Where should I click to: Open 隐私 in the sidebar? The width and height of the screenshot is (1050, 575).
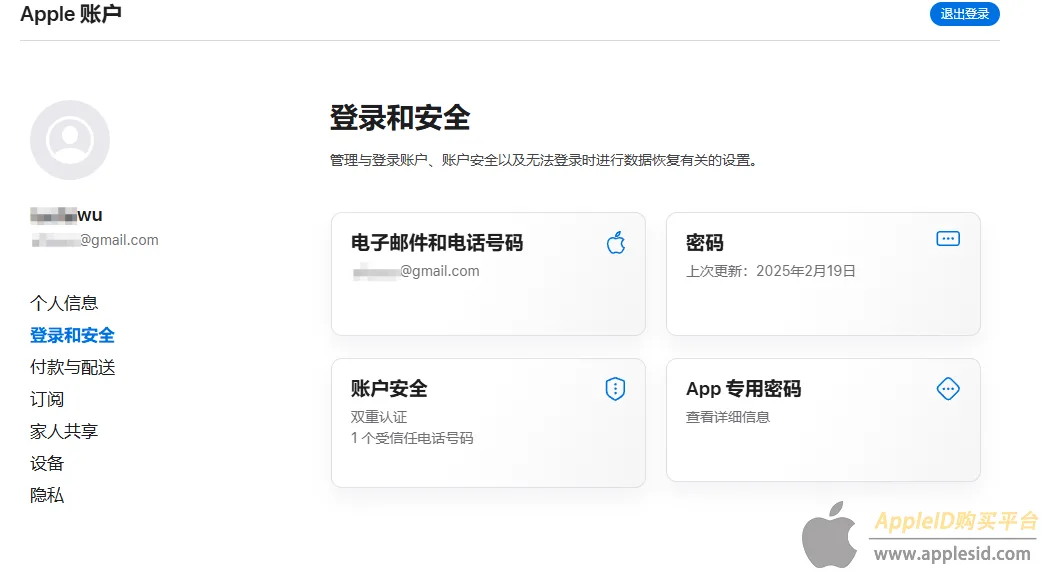tap(47, 495)
